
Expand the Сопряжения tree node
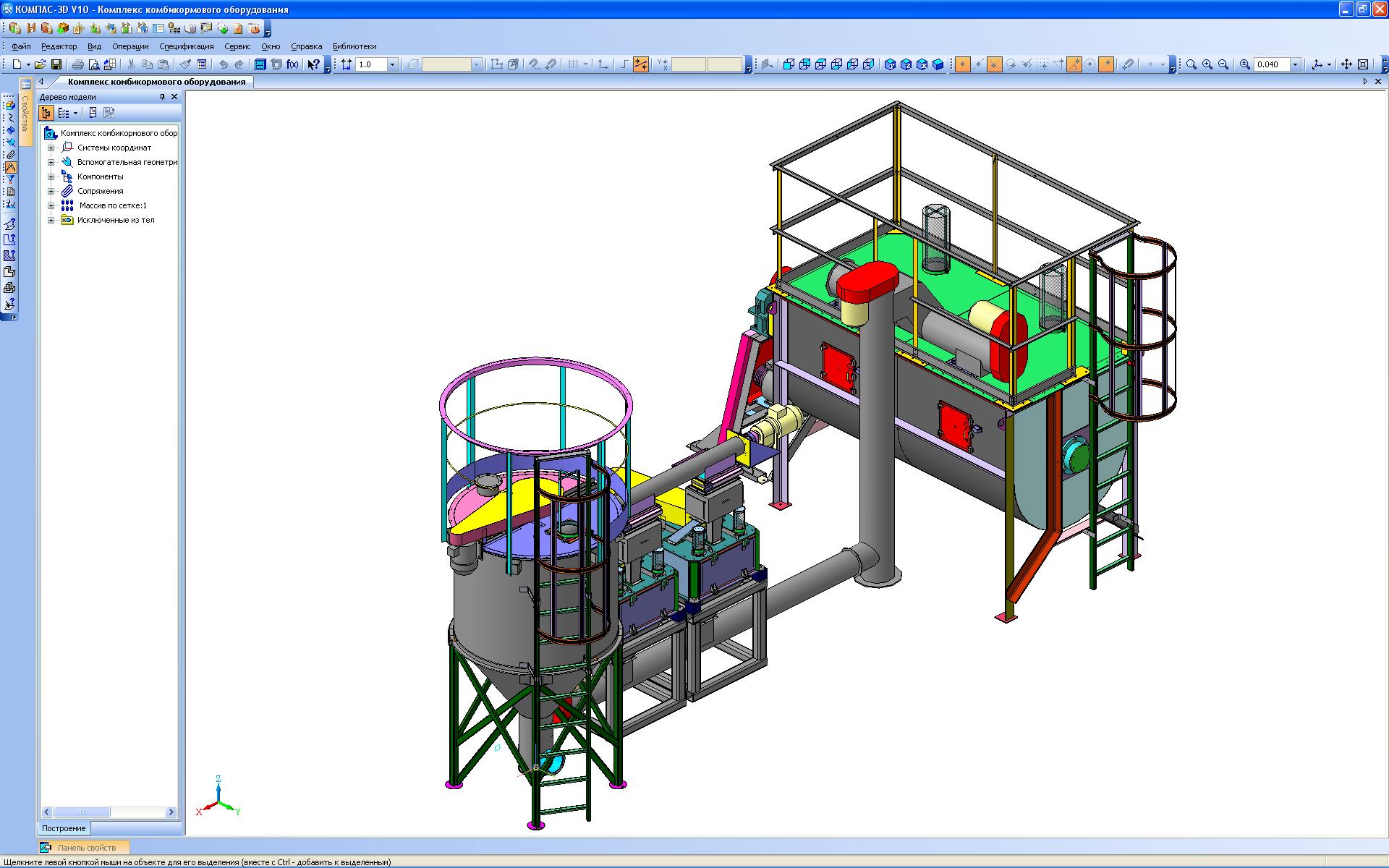[x=51, y=191]
